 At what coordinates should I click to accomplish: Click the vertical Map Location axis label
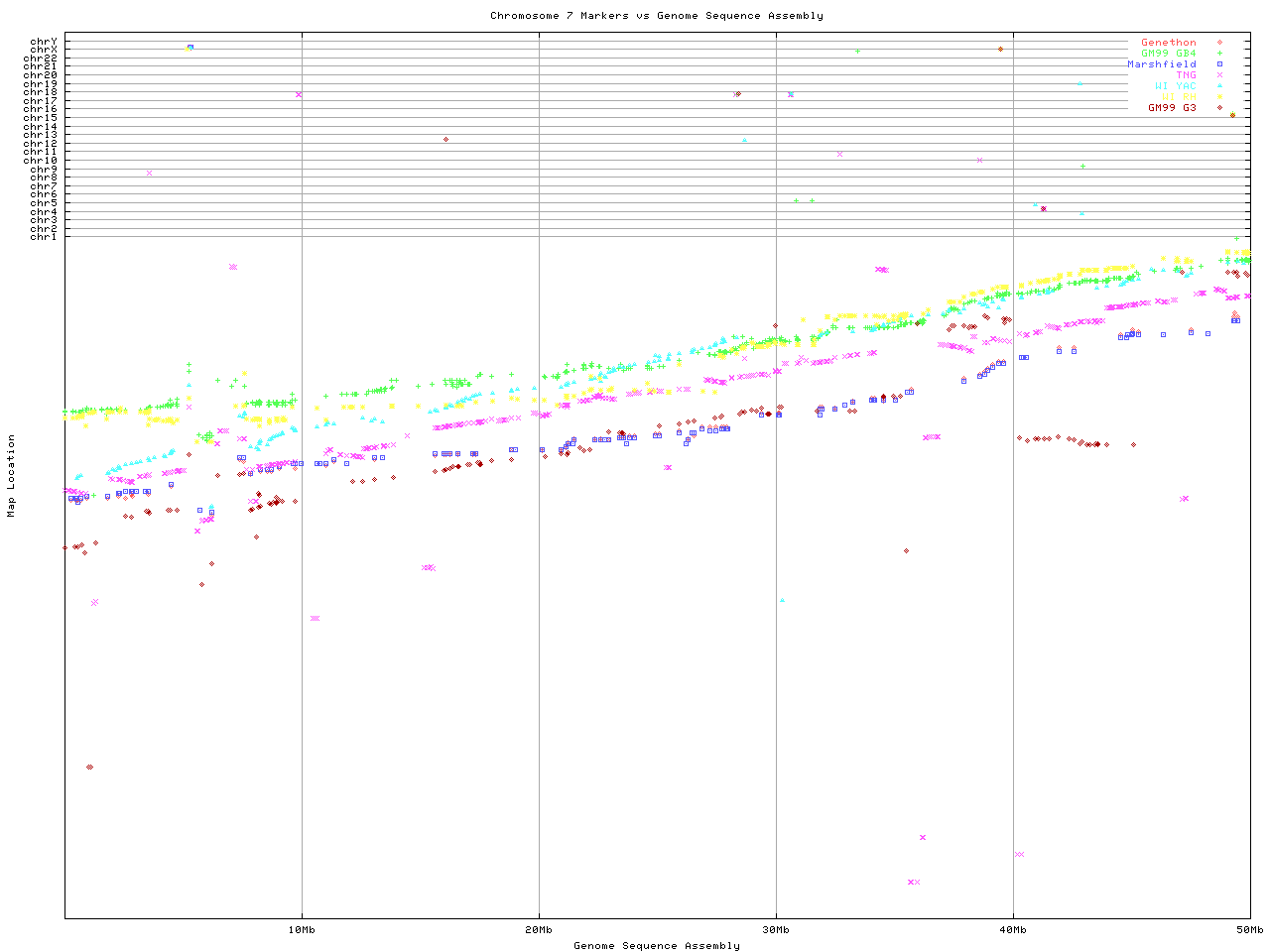pyautogui.click(x=12, y=476)
